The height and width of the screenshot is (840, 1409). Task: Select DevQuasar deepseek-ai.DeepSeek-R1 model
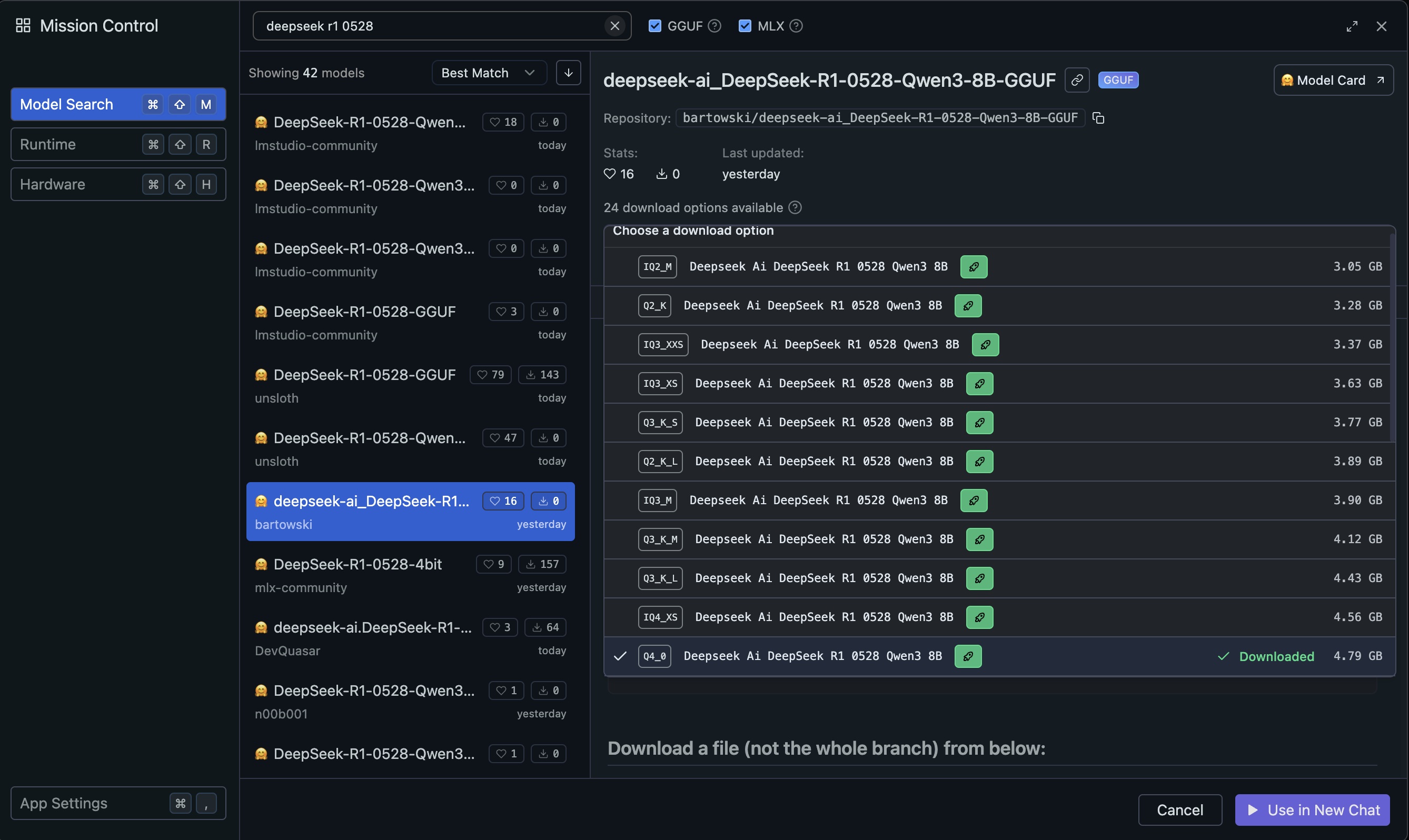(410, 638)
